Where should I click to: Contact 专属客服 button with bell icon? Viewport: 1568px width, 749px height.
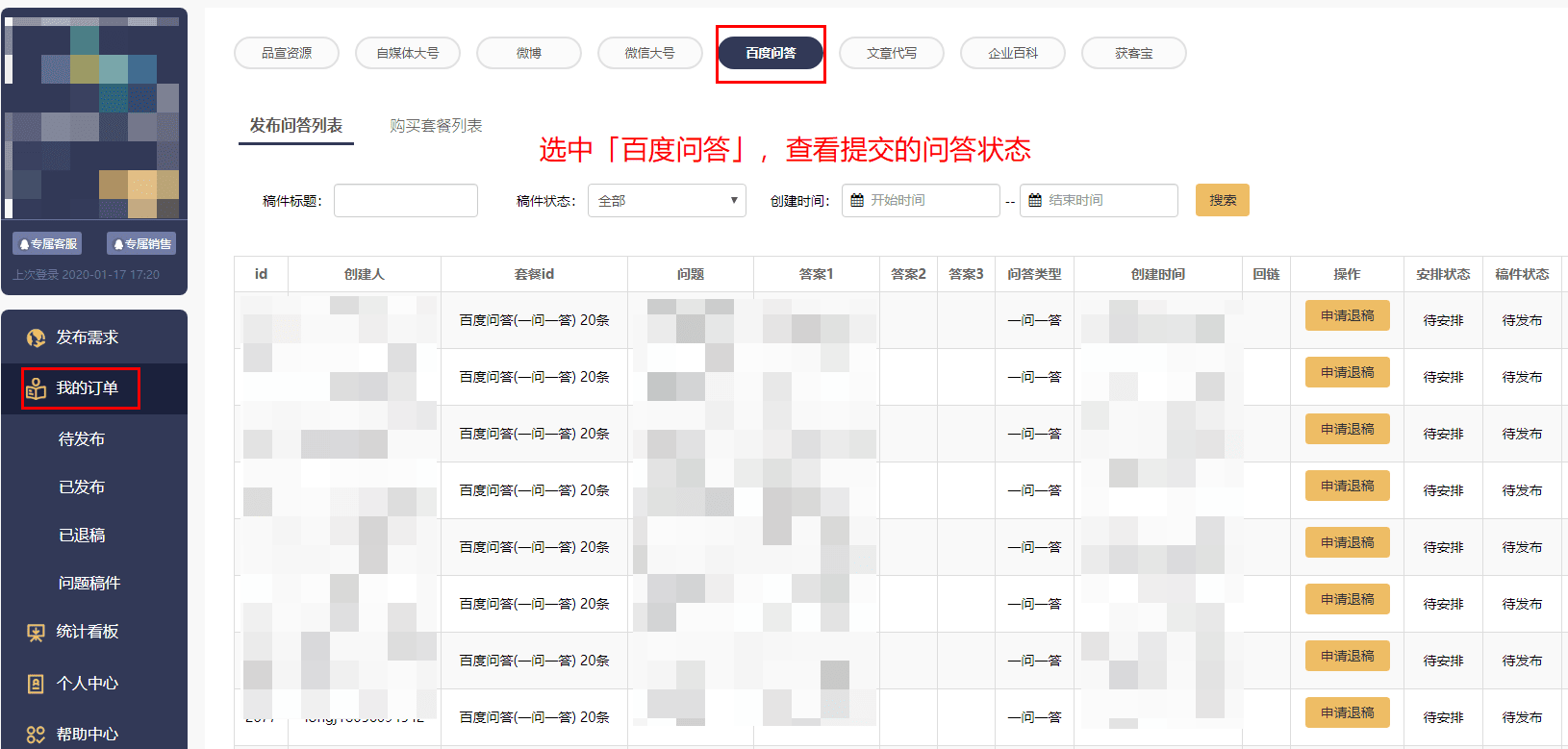47,244
